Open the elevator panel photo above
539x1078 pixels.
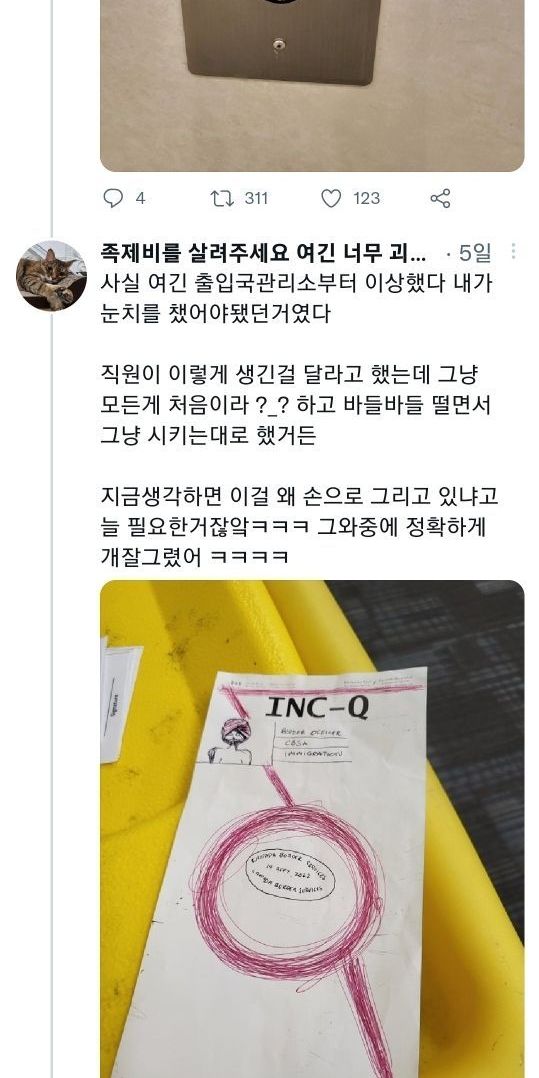point(312,85)
